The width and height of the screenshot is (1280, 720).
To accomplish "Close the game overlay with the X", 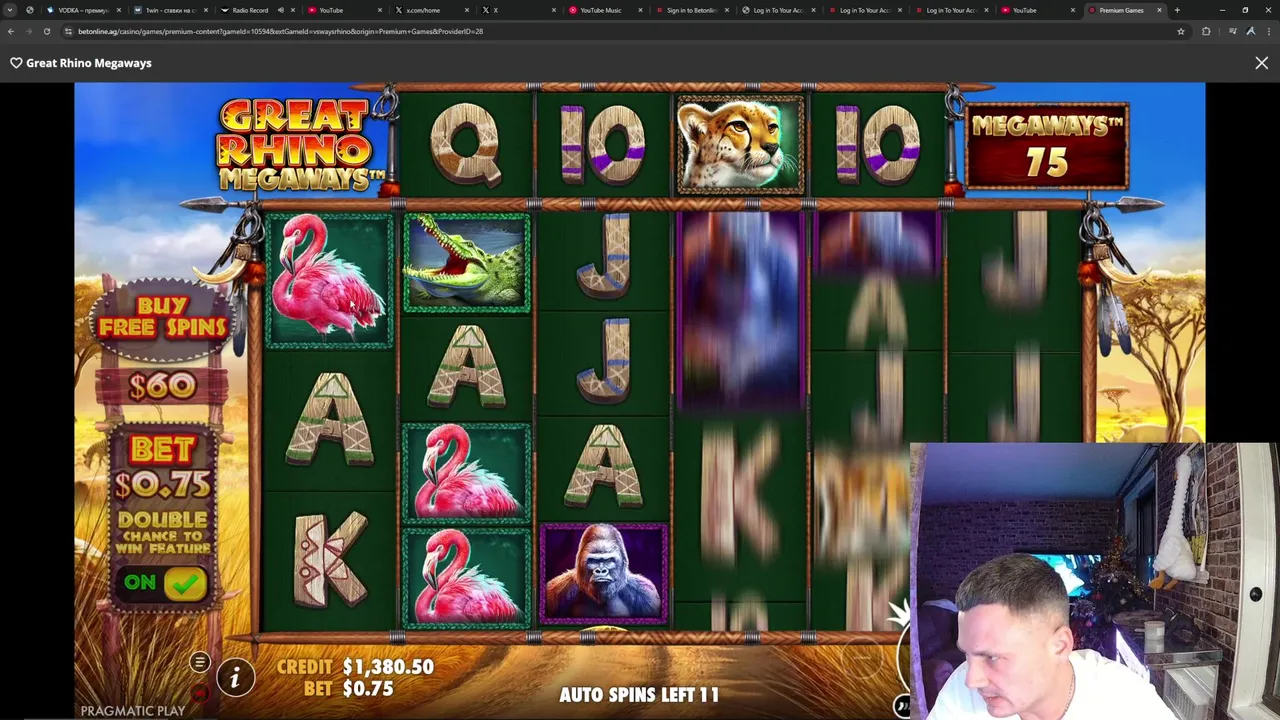I will point(1261,63).
